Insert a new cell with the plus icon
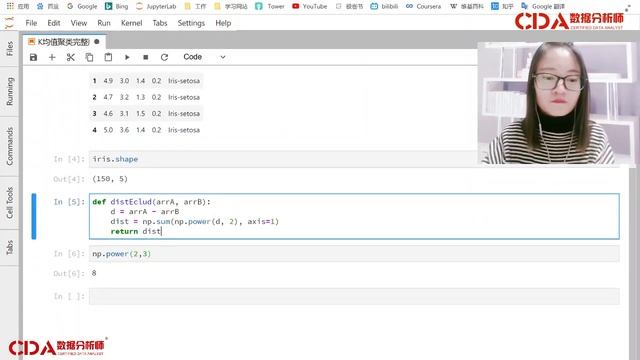The width and height of the screenshot is (640, 360). pos(52,57)
